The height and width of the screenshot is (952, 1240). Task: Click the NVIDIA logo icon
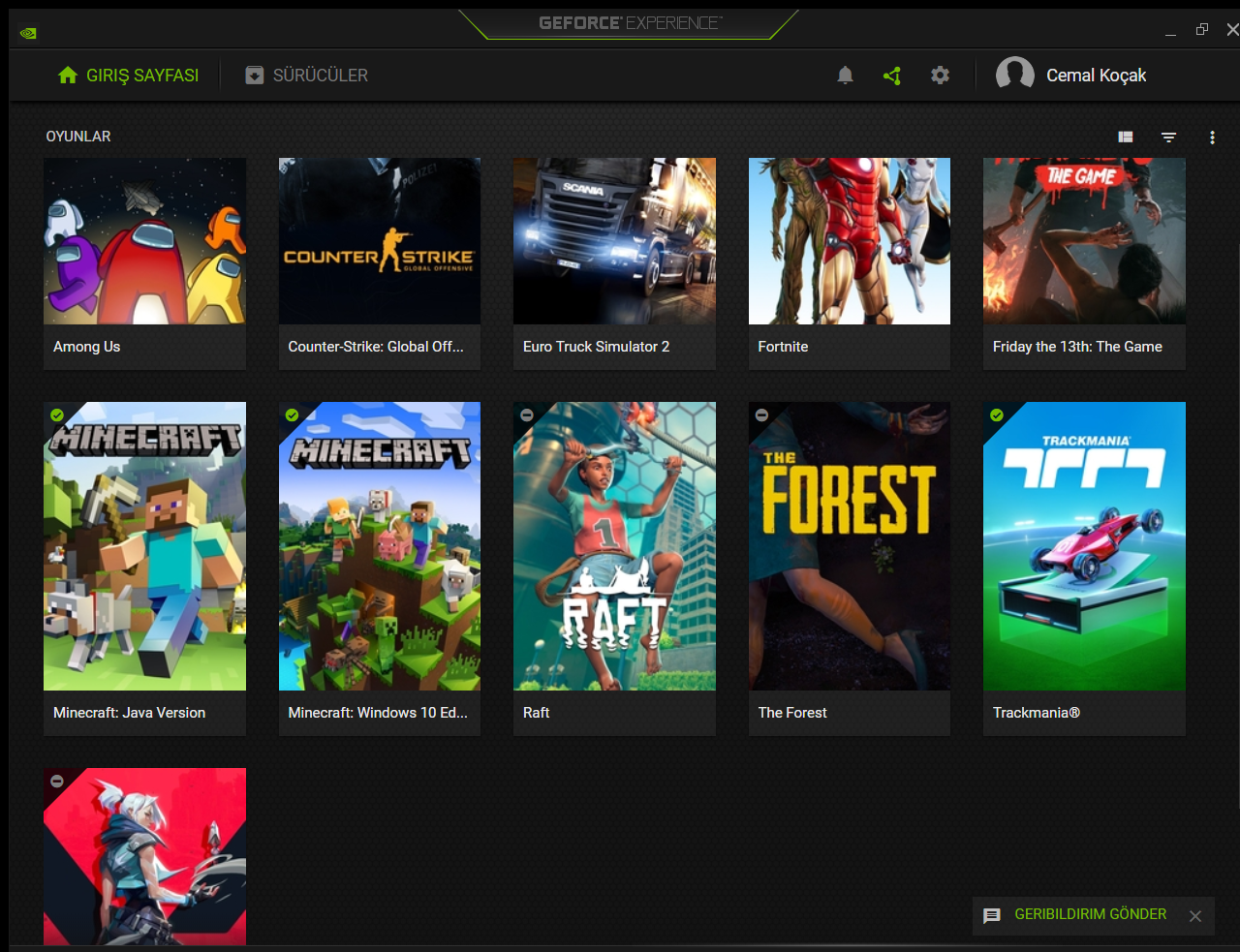click(28, 32)
